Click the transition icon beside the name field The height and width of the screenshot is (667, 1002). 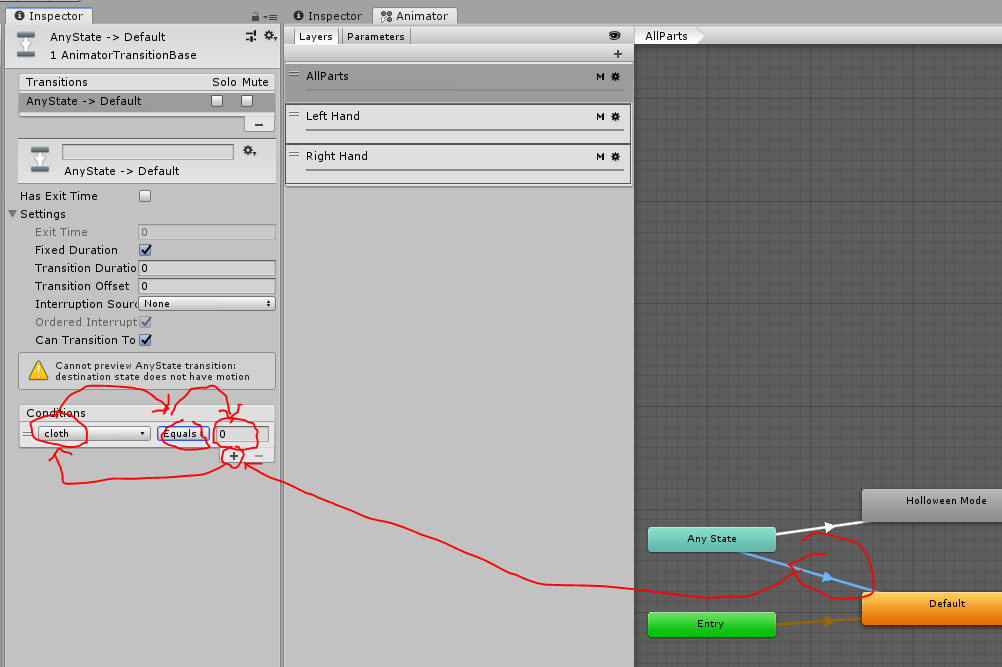pos(40,159)
